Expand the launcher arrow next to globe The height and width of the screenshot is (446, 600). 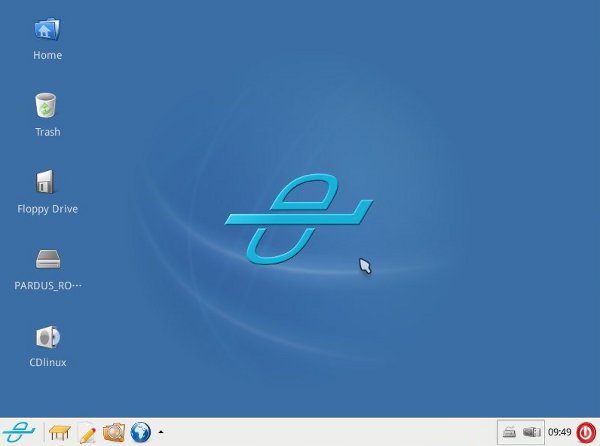[x=161, y=432]
